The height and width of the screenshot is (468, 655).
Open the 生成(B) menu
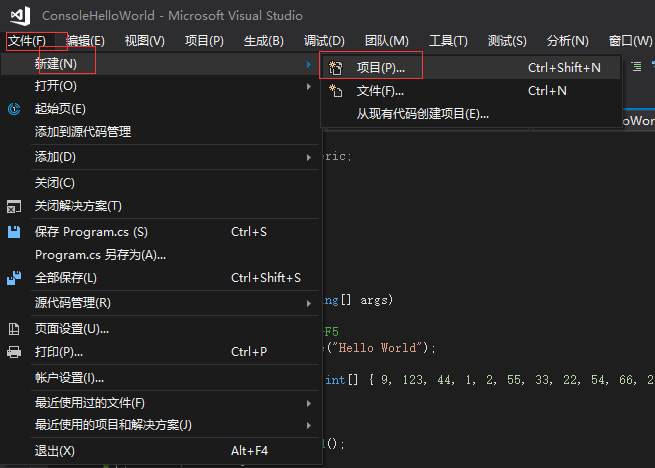pos(264,41)
